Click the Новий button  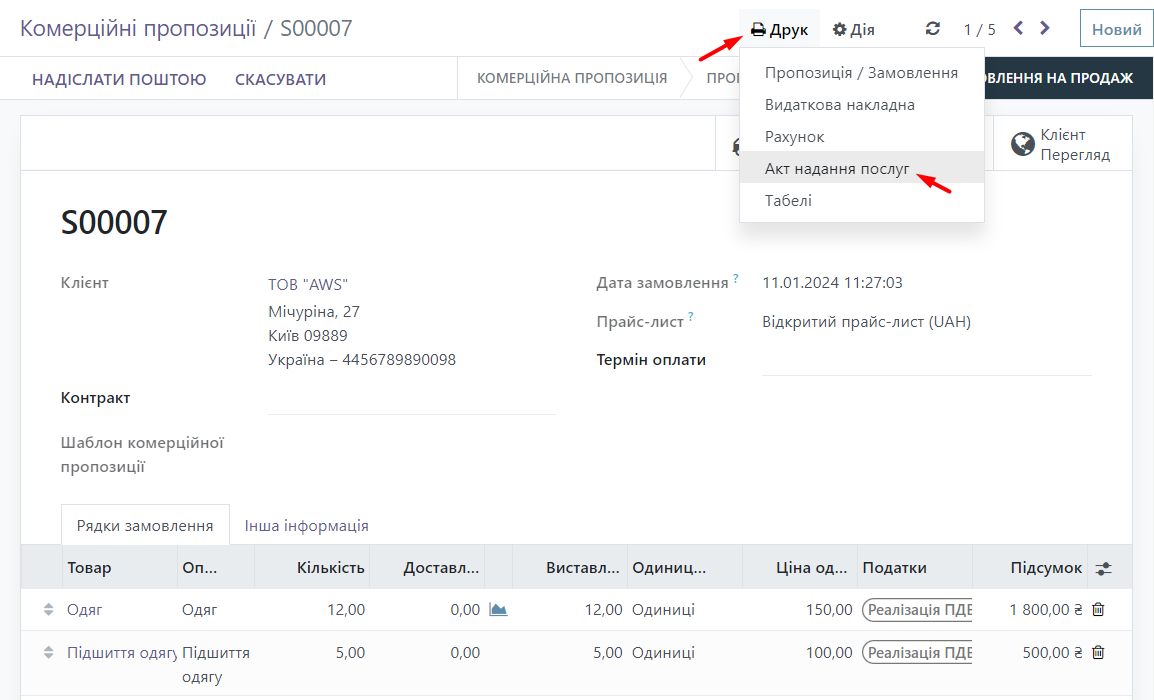pyautogui.click(x=1116, y=29)
